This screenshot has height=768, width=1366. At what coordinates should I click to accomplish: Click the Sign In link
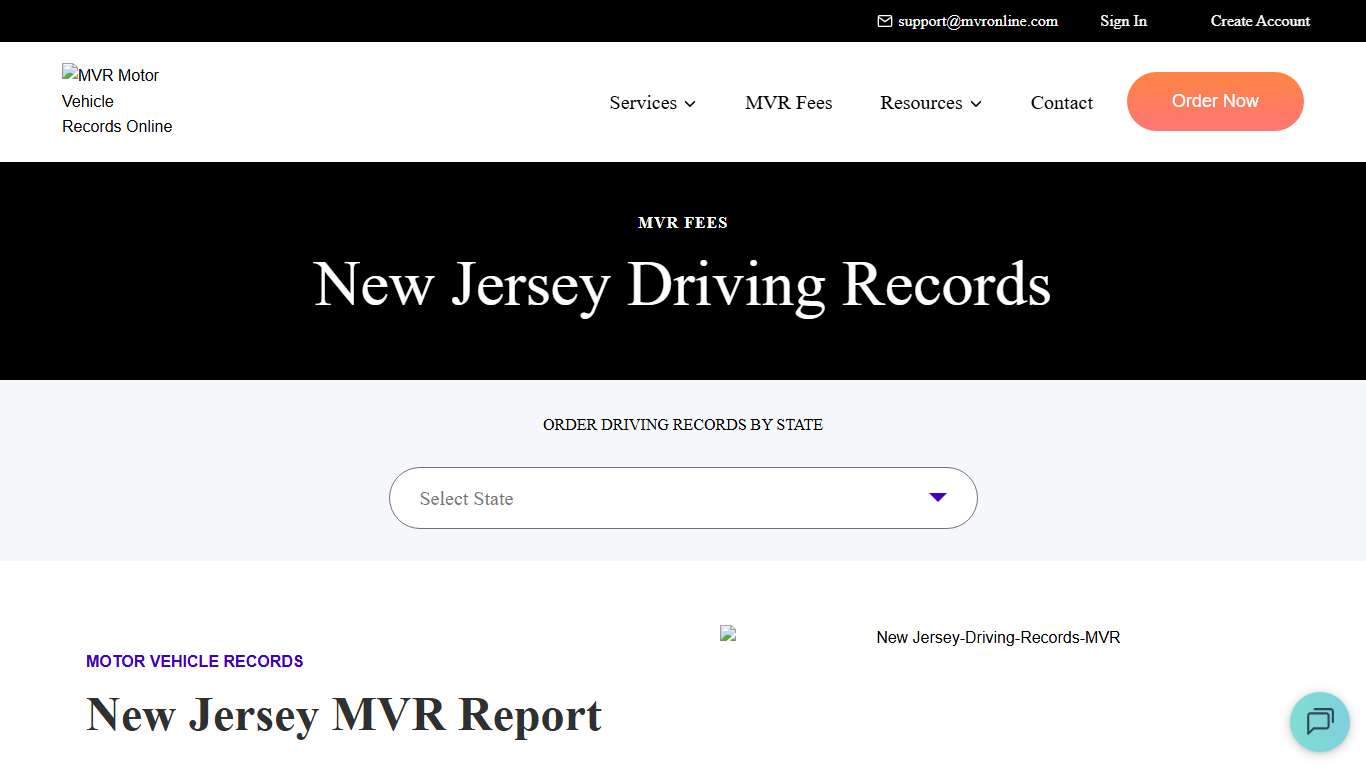click(x=1123, y=20)
